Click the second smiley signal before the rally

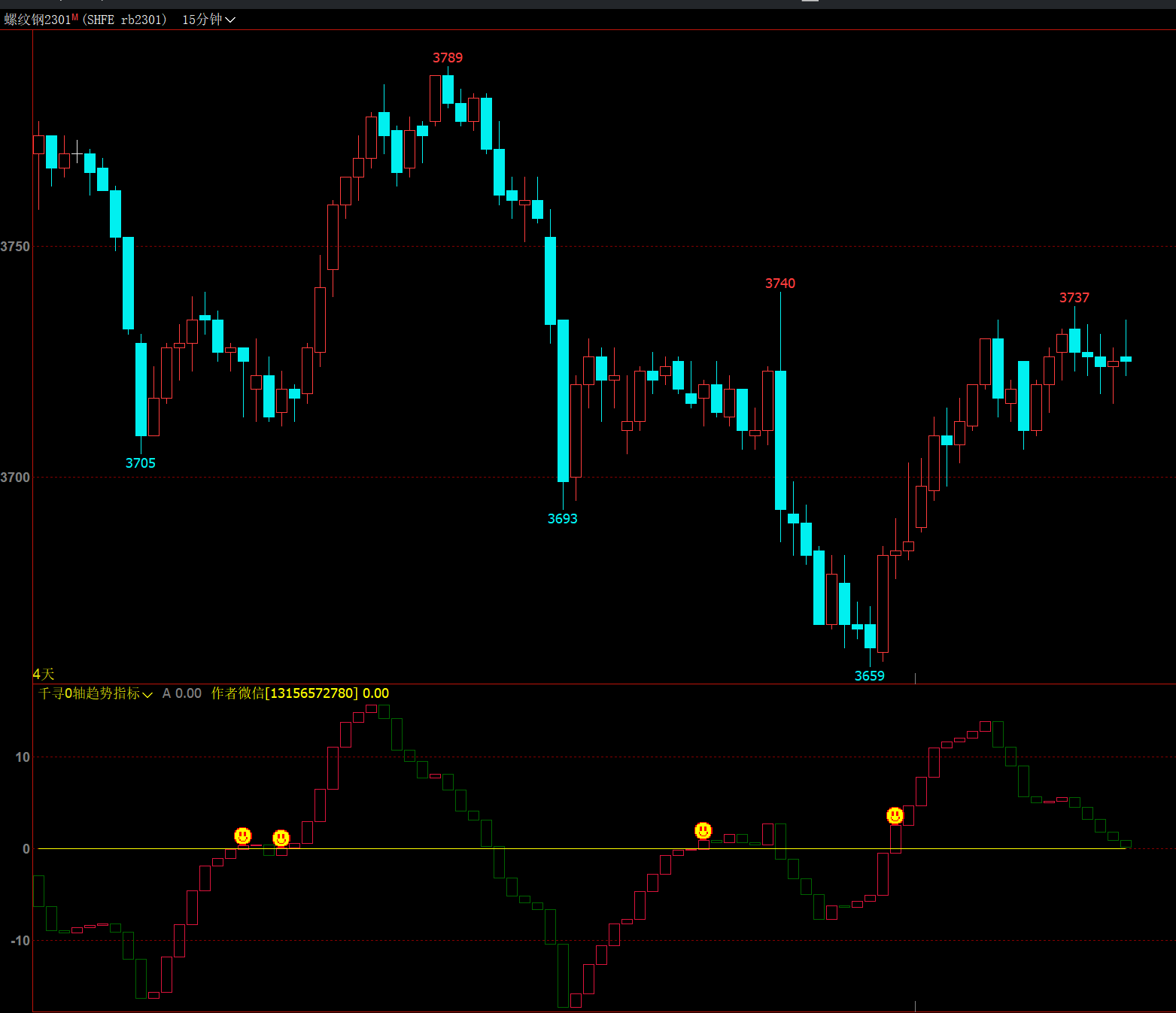click(281, 838)
